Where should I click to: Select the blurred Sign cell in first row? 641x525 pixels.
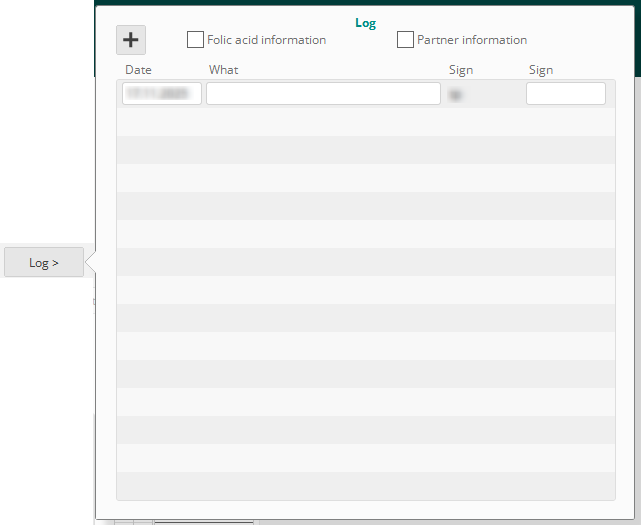(x=456, y=93)
